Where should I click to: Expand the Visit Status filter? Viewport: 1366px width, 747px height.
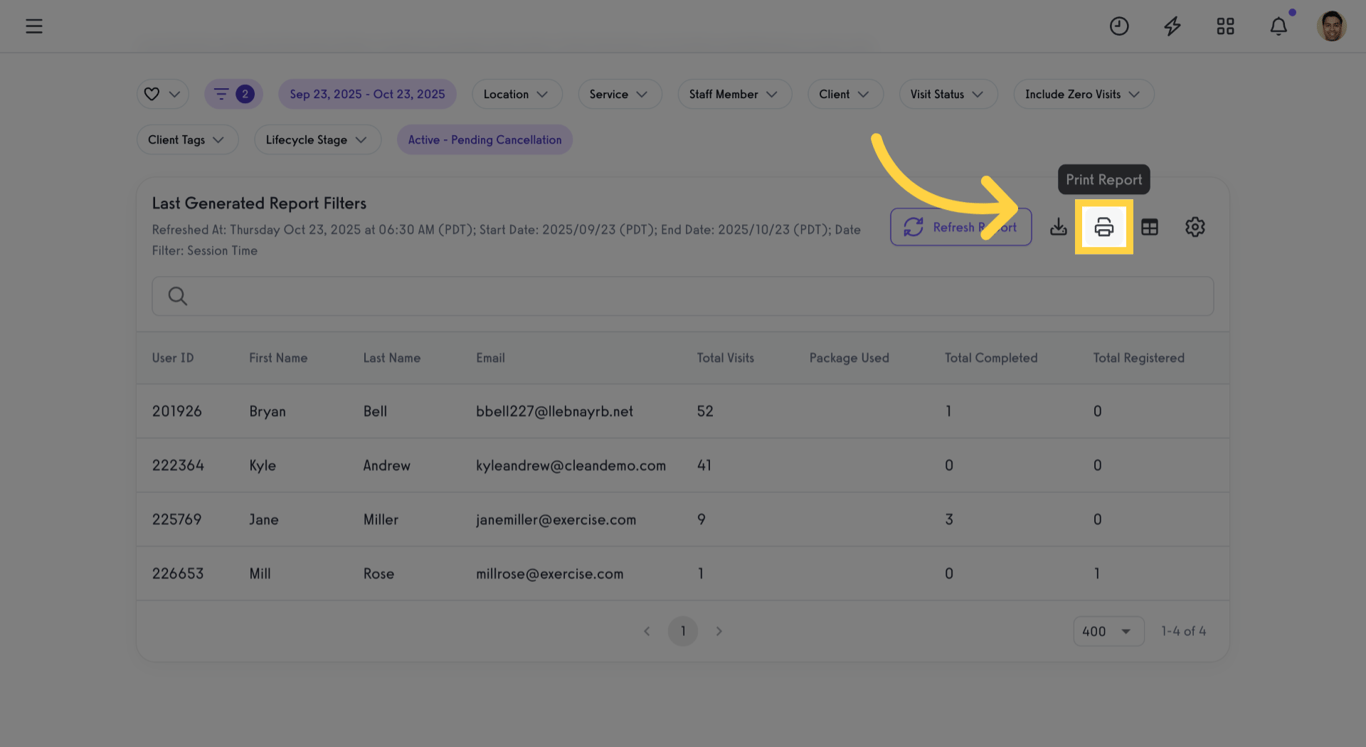point(948,93)
